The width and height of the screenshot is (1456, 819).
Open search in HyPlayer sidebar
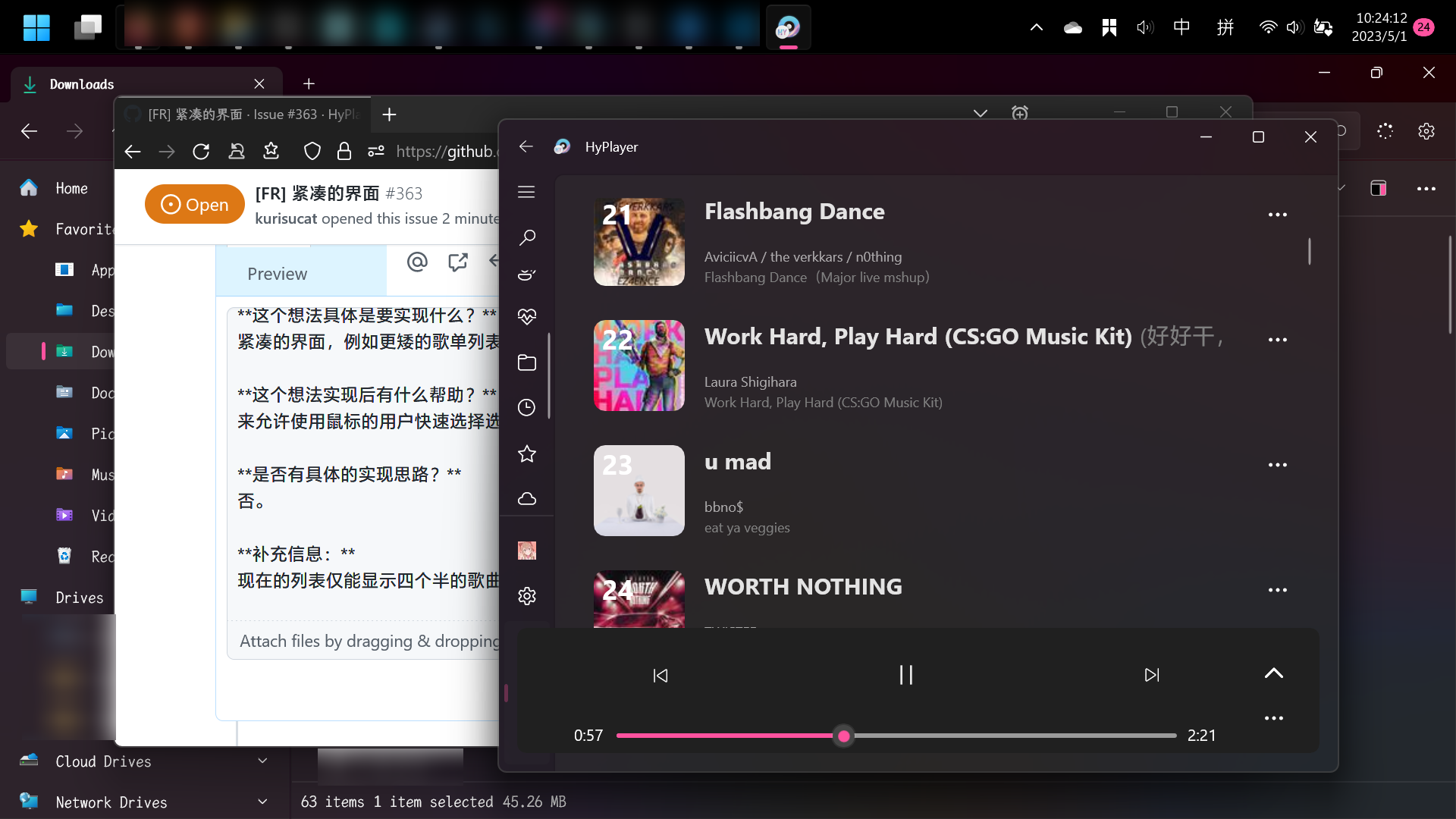point(527,237)
